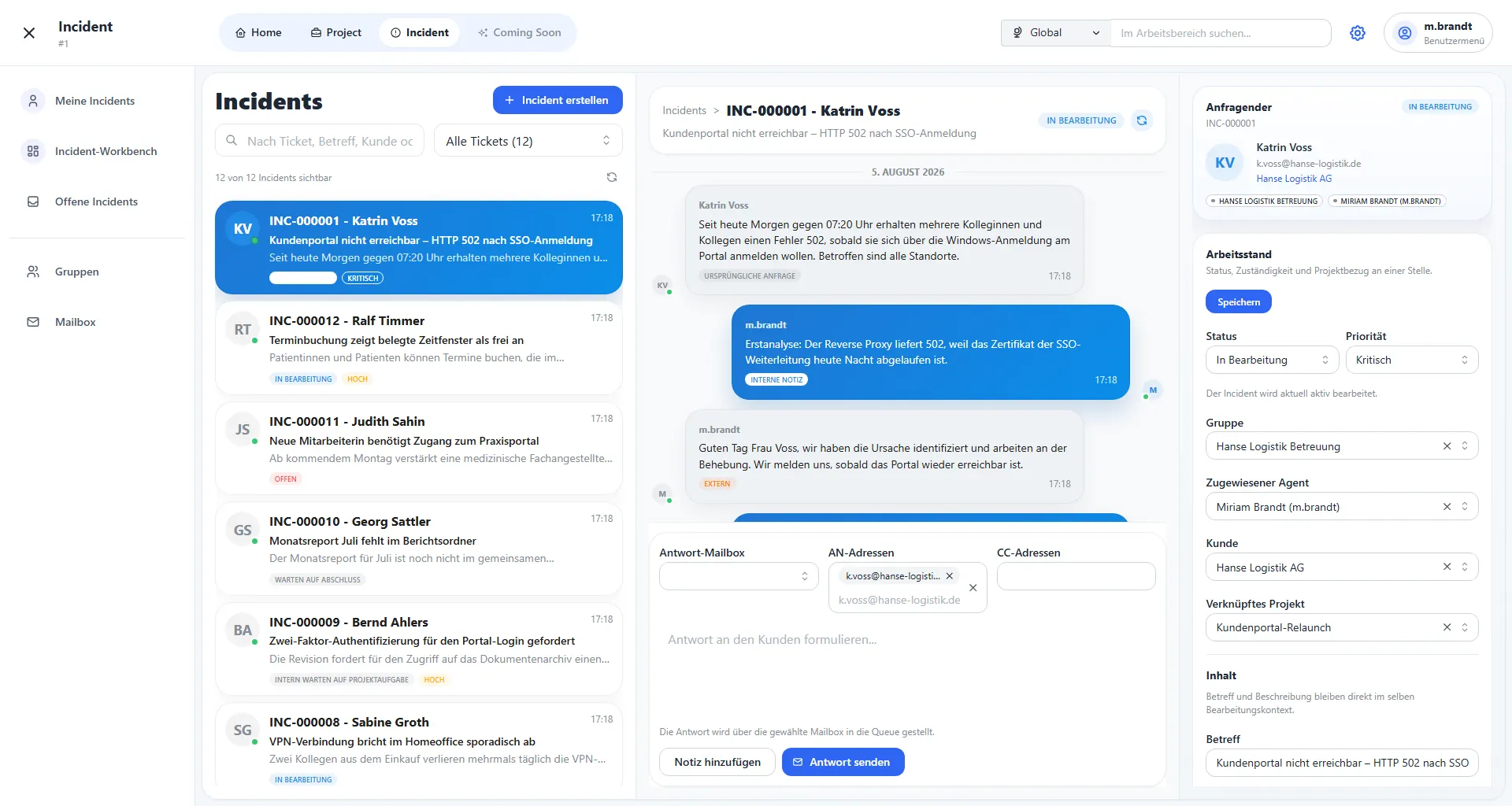This screenshot has width=1512, height=806.
Task: Open the settings gear icon
Action: click(x=1358, y=33)
